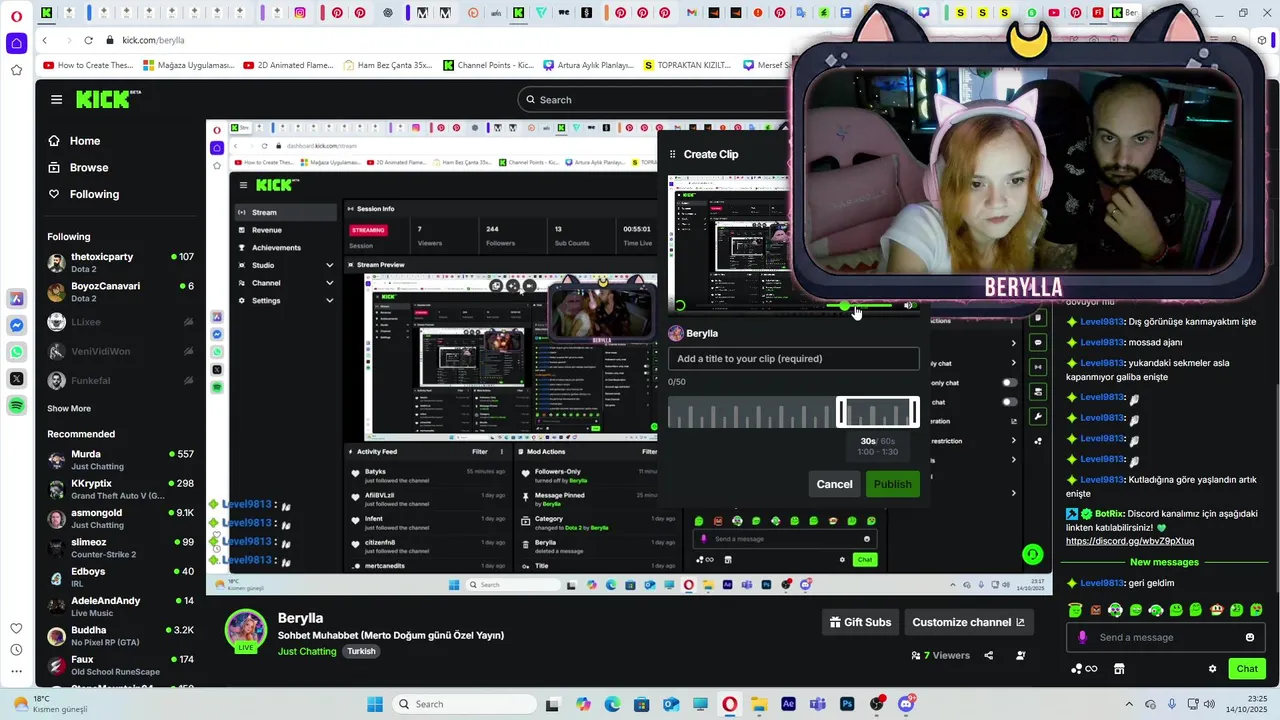Viewport: 1280px width, 720px height.
Task: Jump to New messages in chat
Action: pos(1164,562)
